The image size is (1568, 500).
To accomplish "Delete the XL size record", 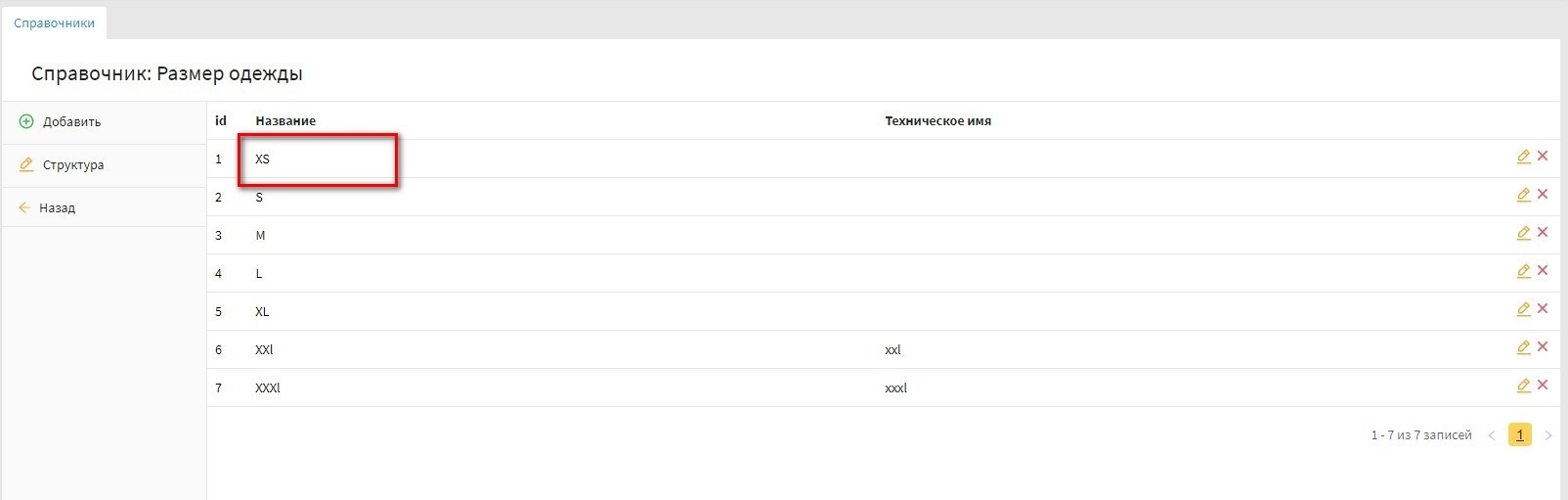I will click(1543, 309).
